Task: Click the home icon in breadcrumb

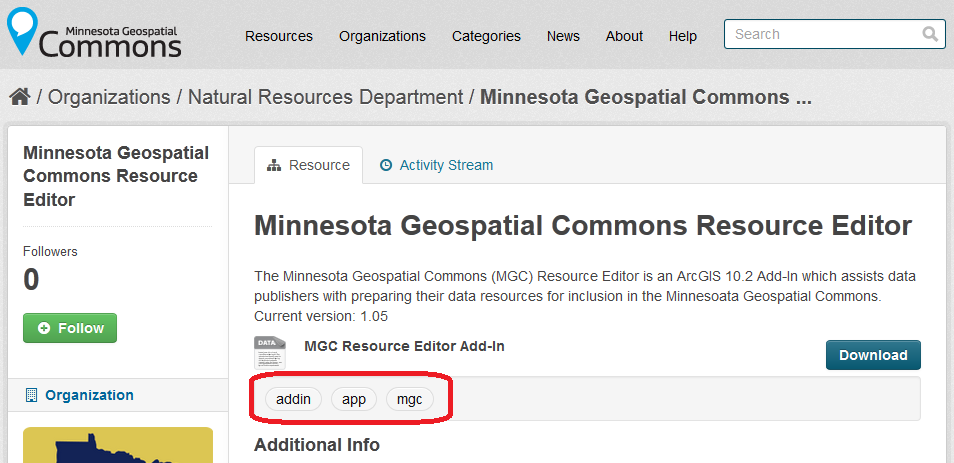Action: pyautogui.click(x=20, y=97)
